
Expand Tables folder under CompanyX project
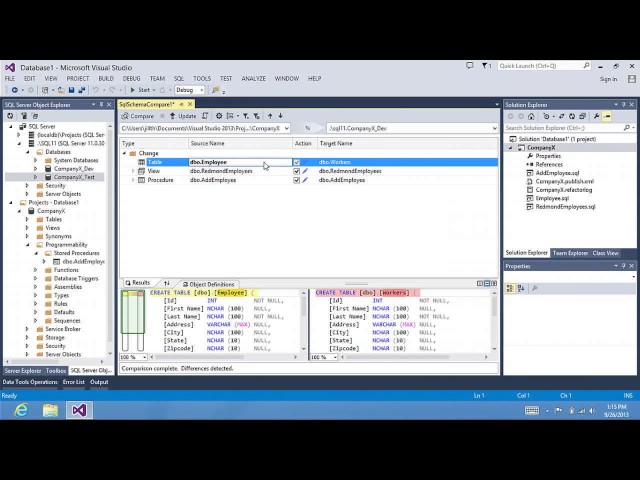[27, 220]
